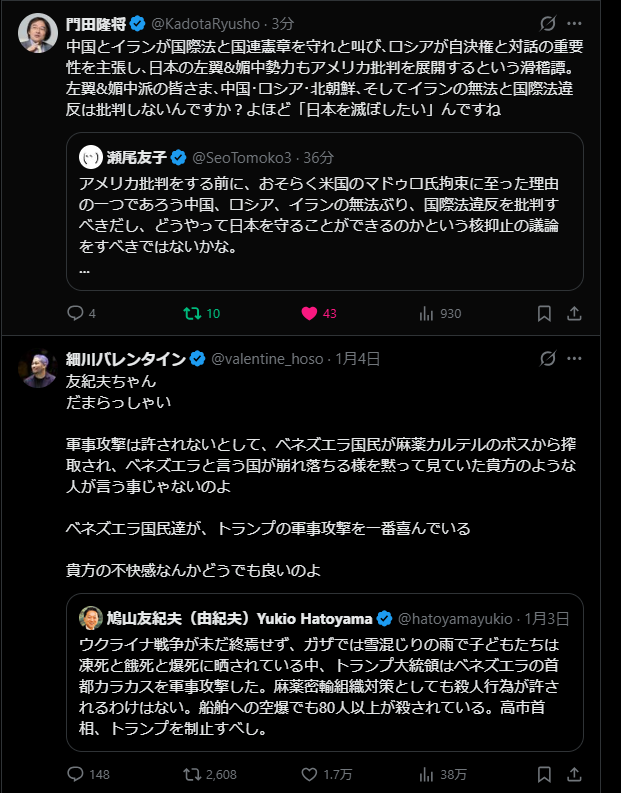
Task: Open more options on 細川バレンタイン's post
Action: (575, 358)
